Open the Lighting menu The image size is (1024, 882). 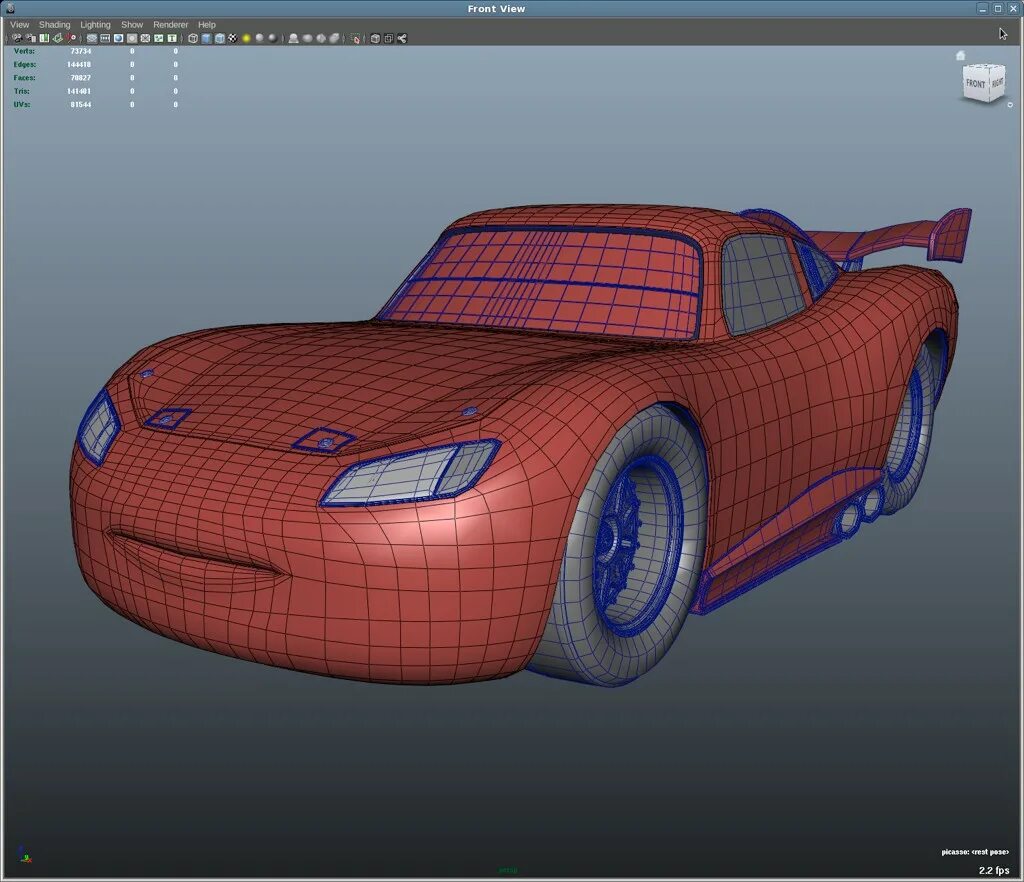tap(95, 25)
